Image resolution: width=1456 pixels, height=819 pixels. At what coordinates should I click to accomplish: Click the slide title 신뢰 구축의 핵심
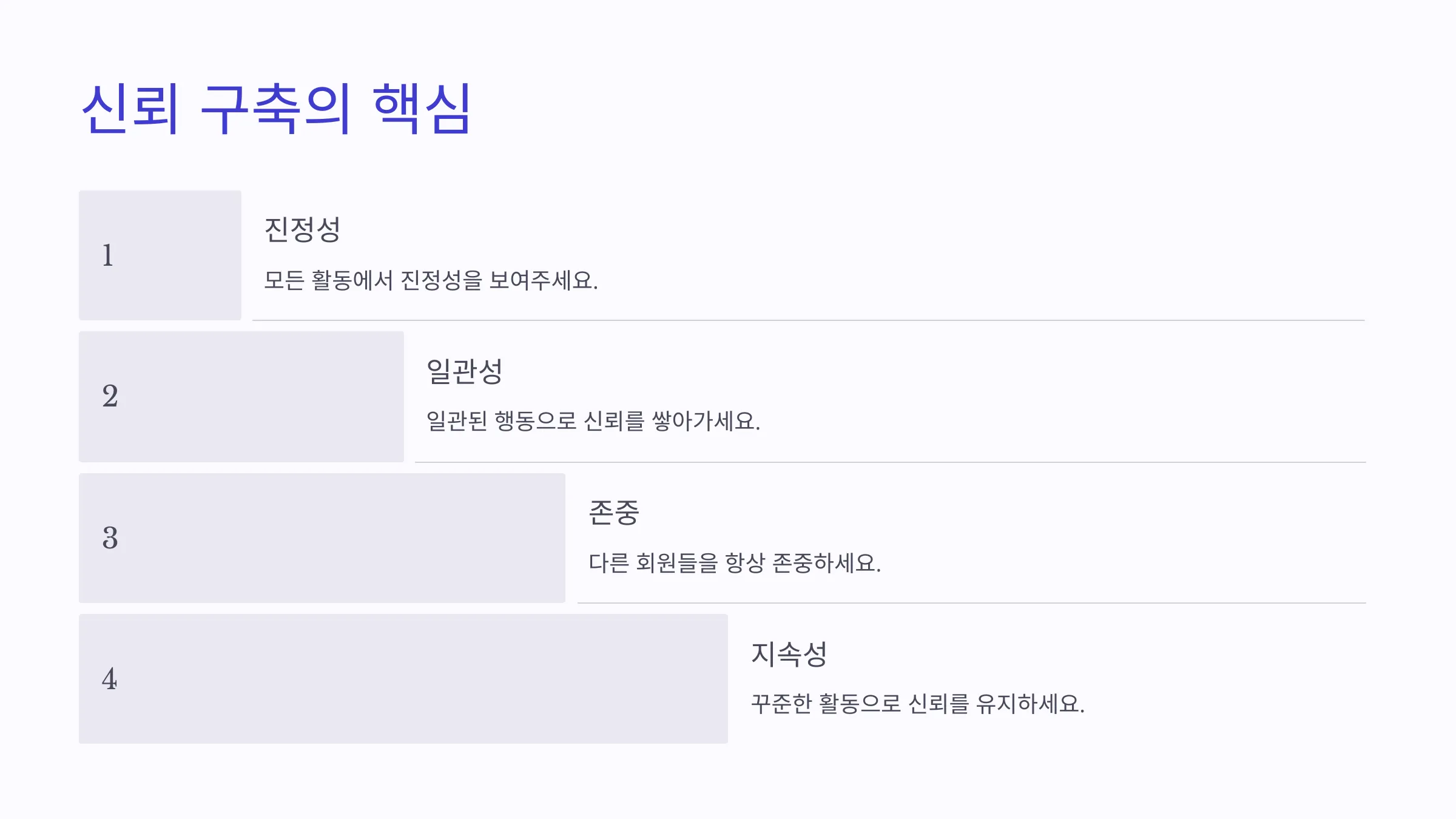(x=277, y=109)
